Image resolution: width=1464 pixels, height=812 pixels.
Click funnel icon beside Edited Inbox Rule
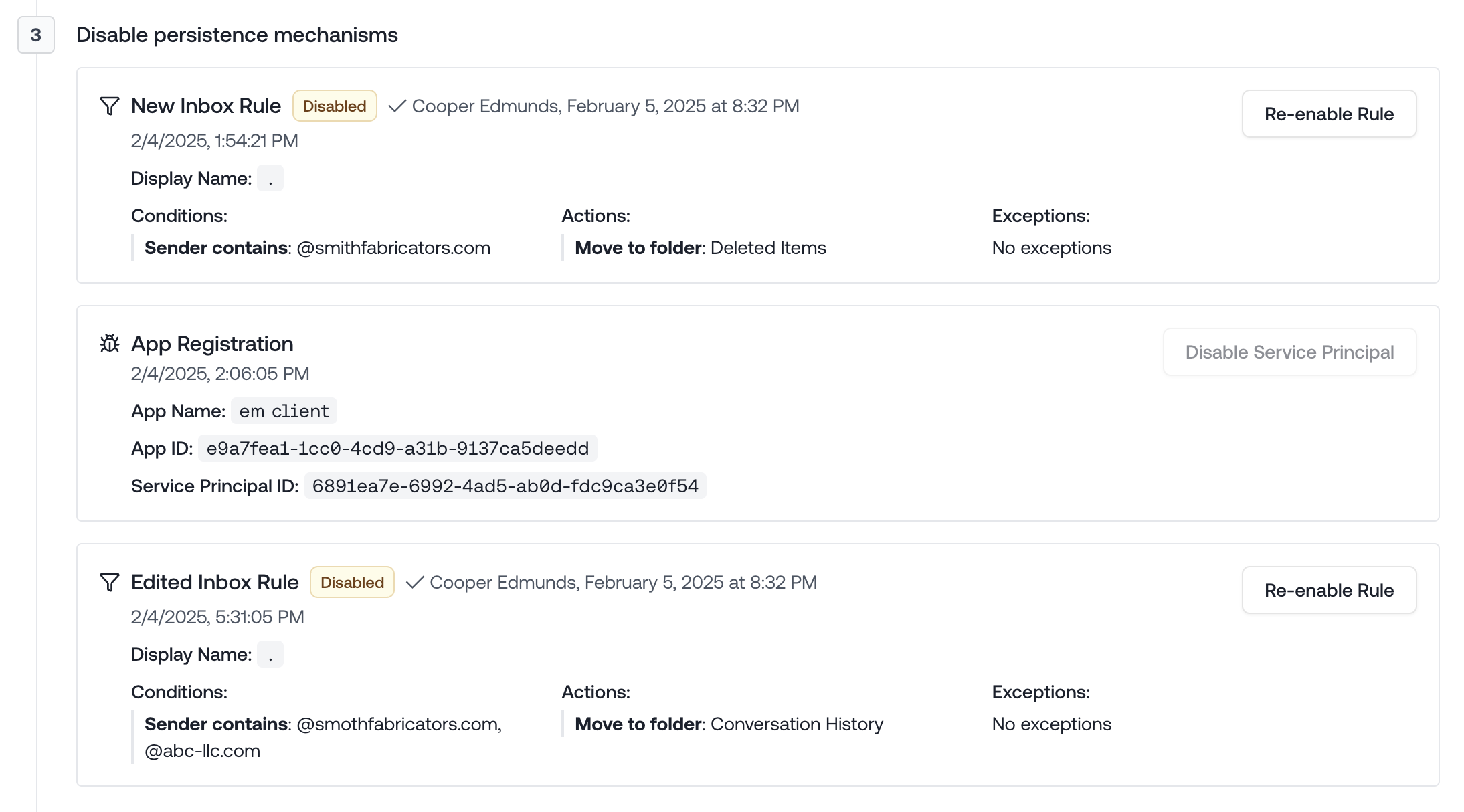coord(110,582)
